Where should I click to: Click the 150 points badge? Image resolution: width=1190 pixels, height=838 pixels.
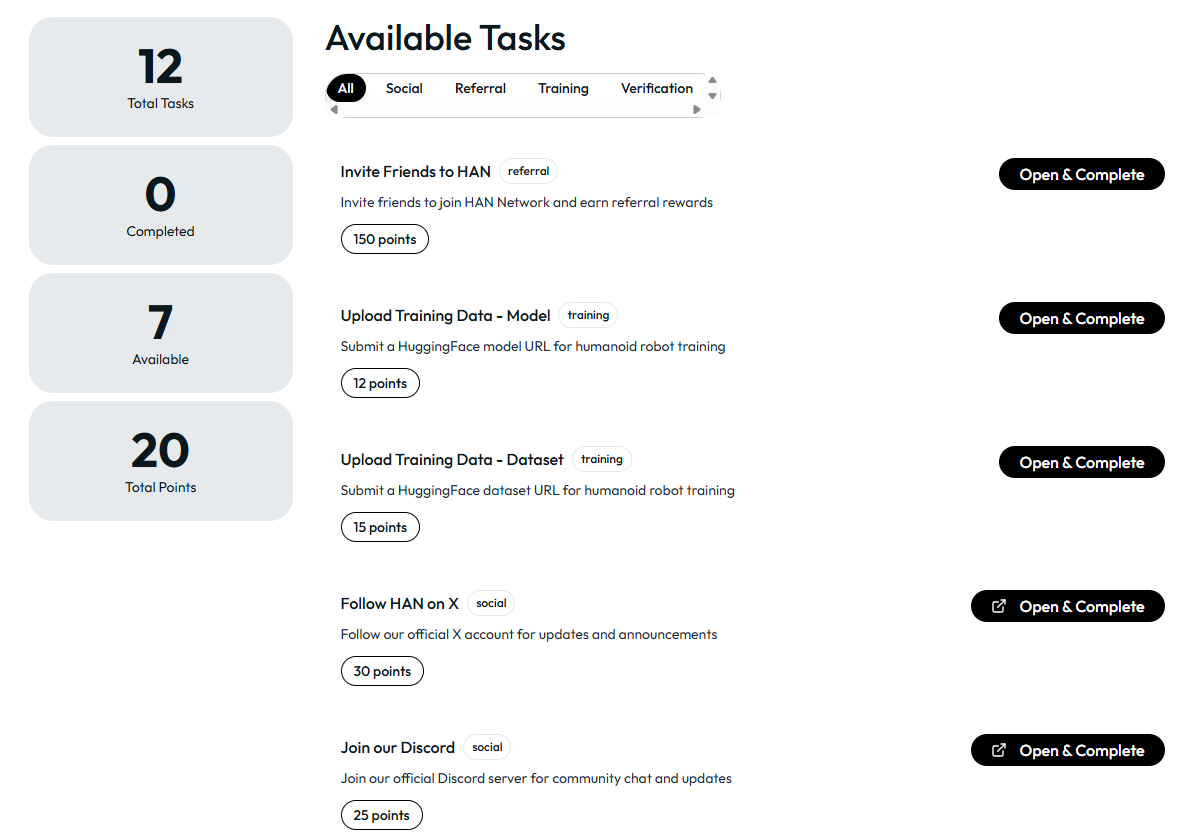385,239
